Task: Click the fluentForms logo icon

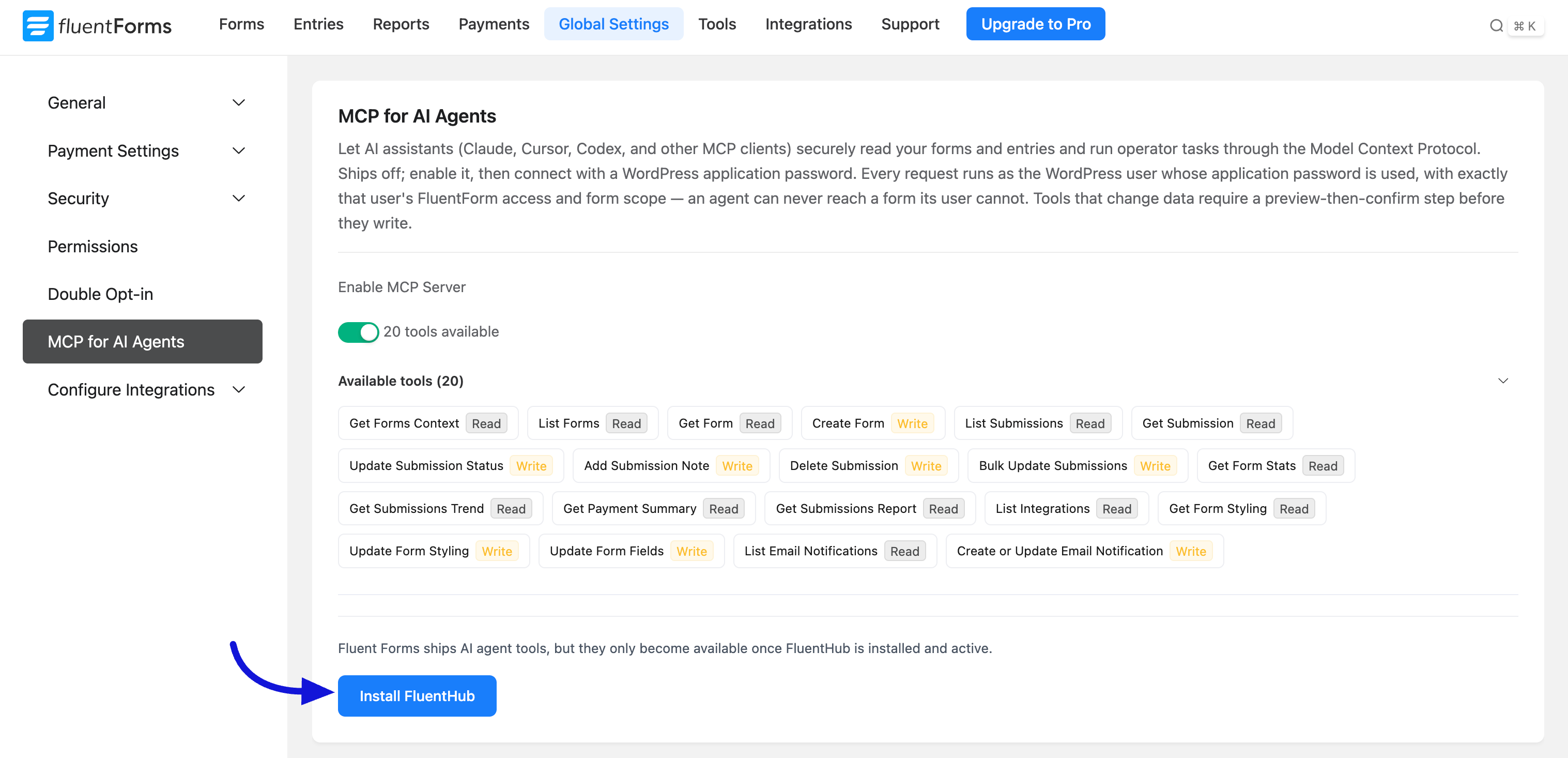Action: [x=38, y=25]
